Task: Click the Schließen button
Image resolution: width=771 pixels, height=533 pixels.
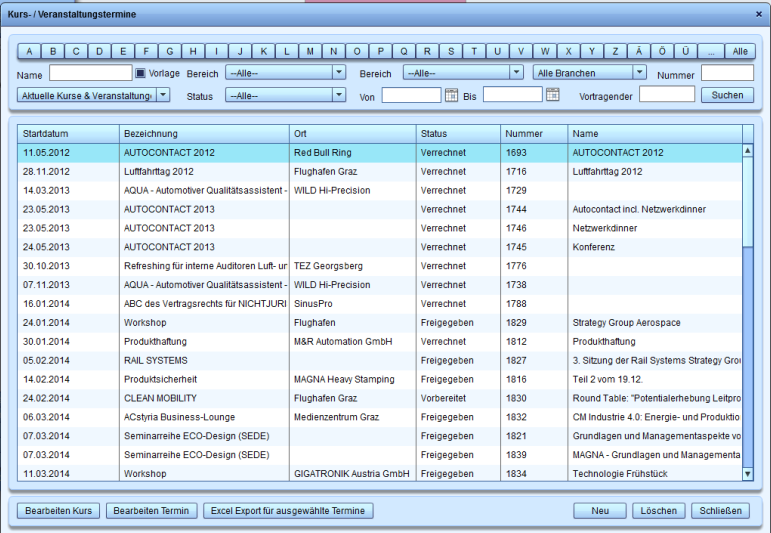Action: [720, 511]
